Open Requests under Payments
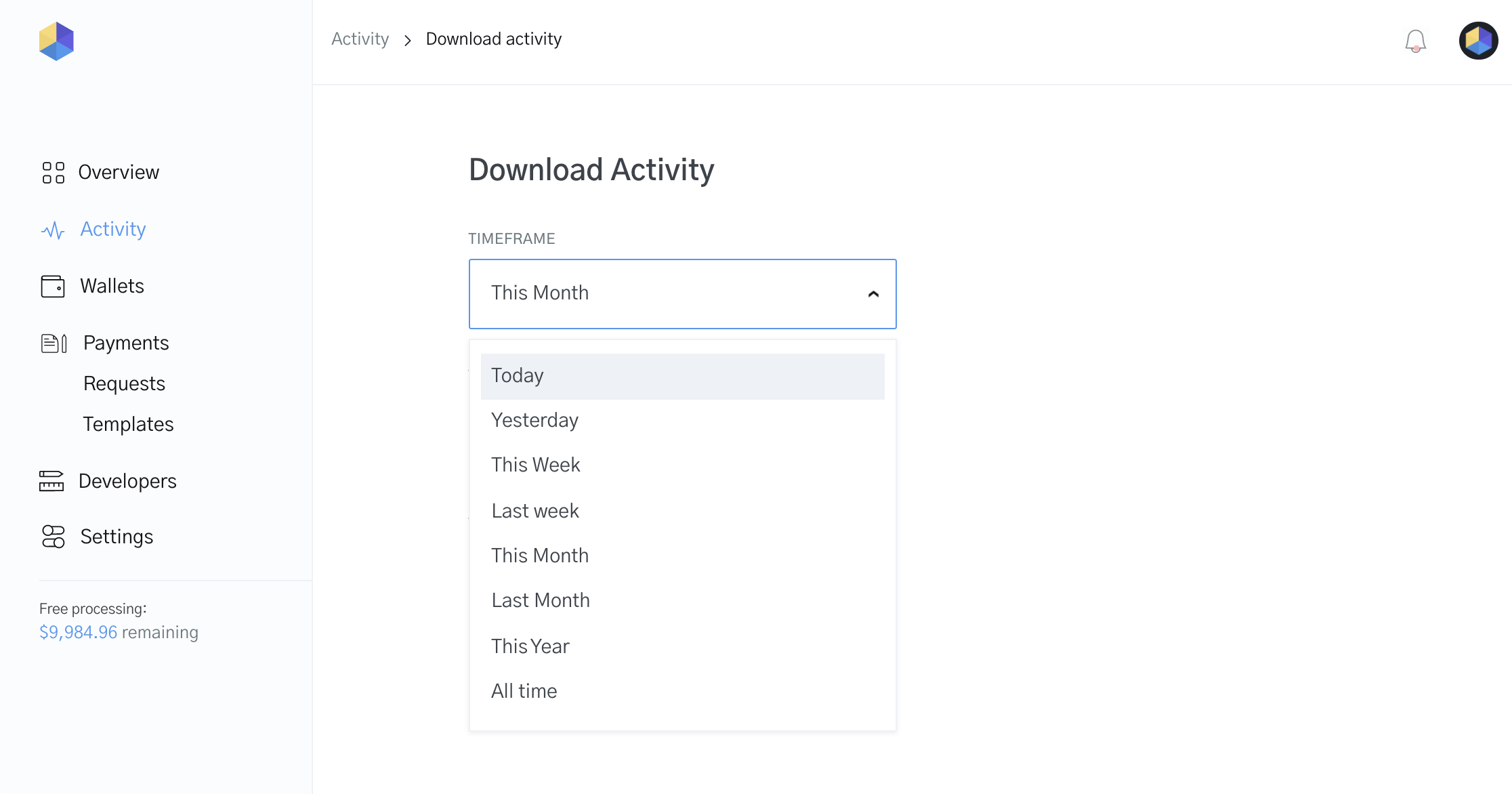Viewport: 1512px width, 794px height. click(124, 383)
